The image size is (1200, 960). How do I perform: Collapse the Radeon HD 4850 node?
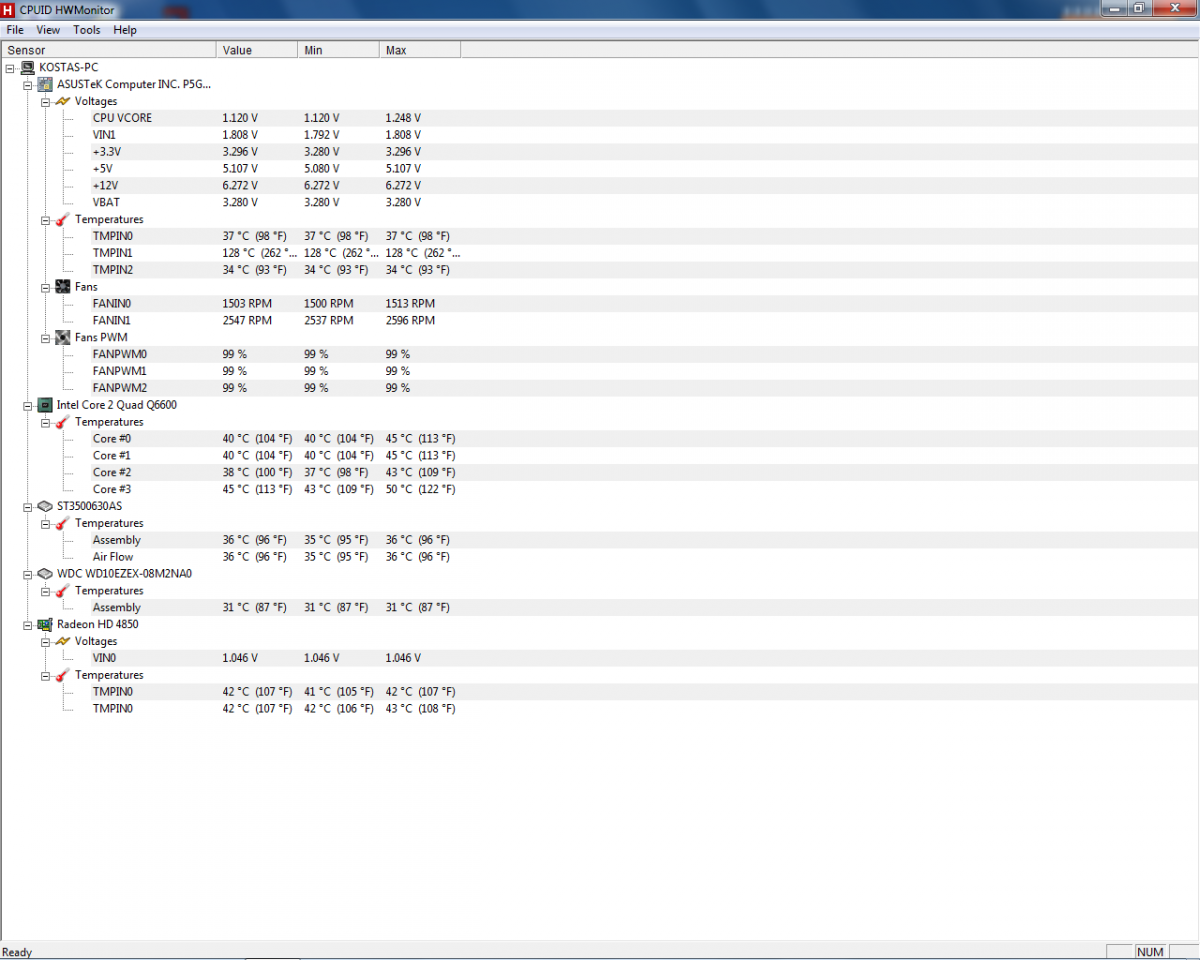(28, 624)
